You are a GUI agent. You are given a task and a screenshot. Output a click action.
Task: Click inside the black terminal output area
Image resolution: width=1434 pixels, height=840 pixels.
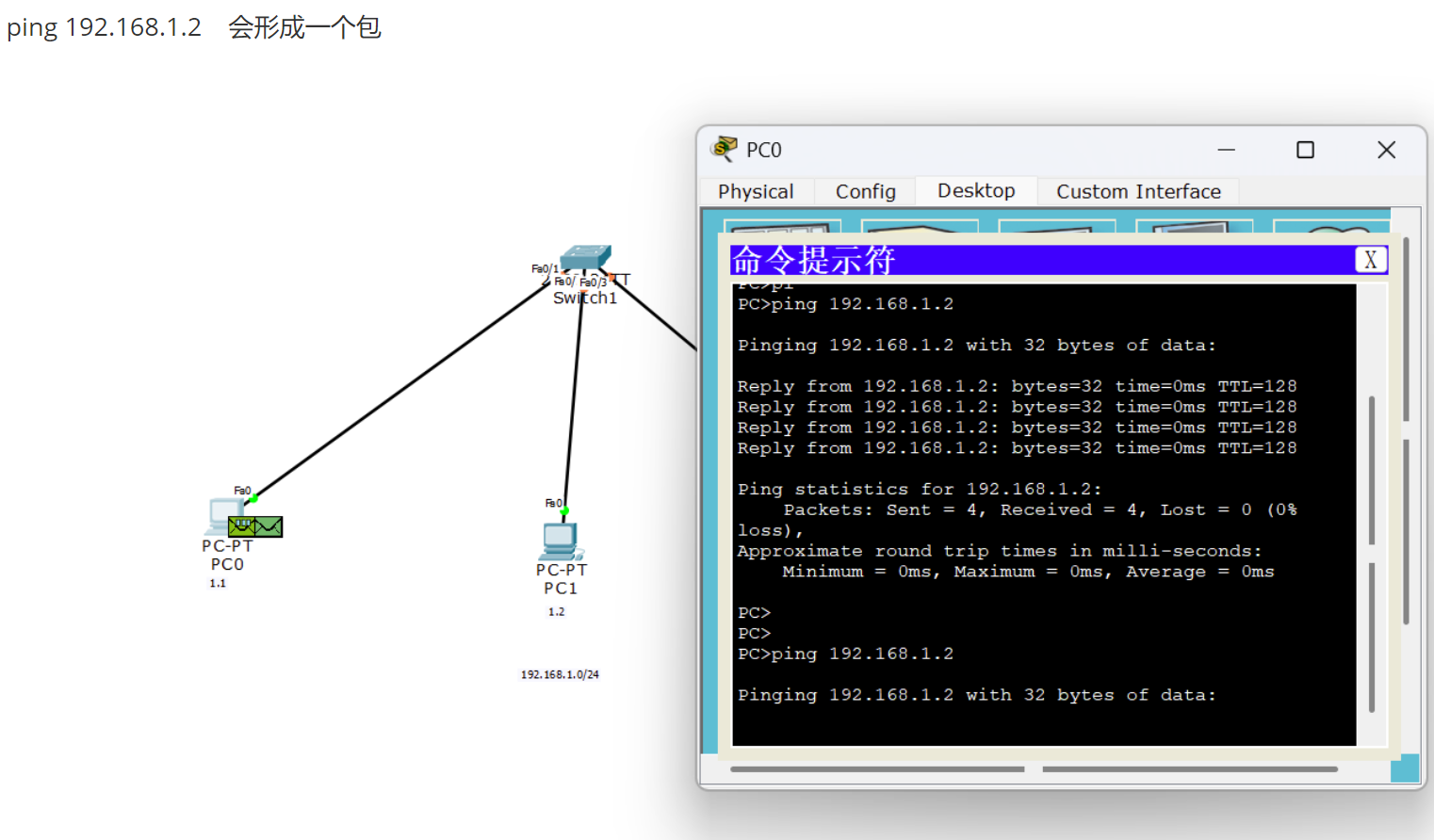click(1044, 514)
